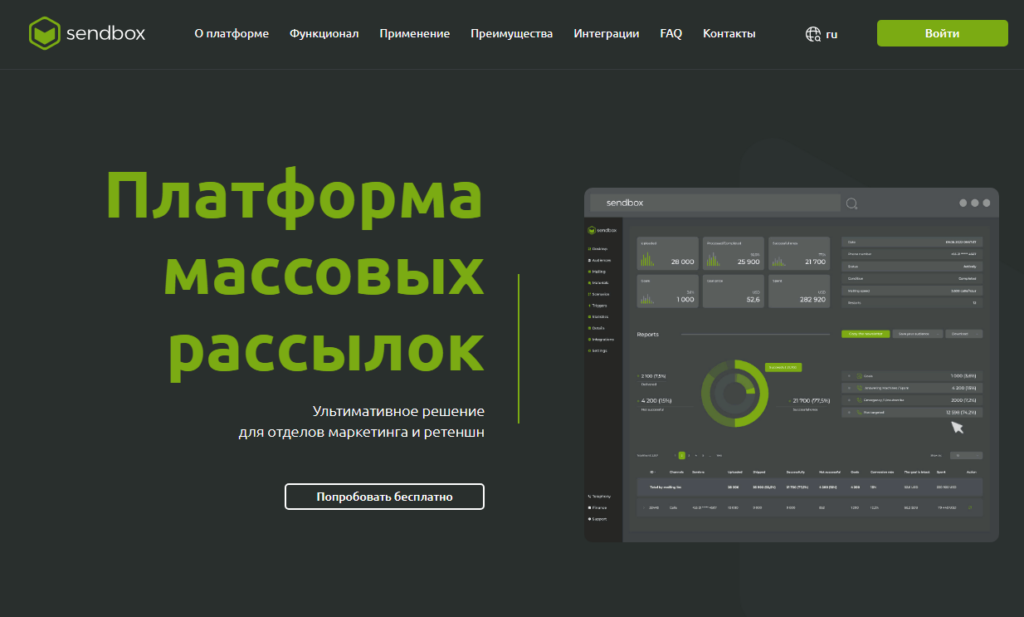
Task: Open 'Преимущества' navigation link
Action: tap(511, 33)
